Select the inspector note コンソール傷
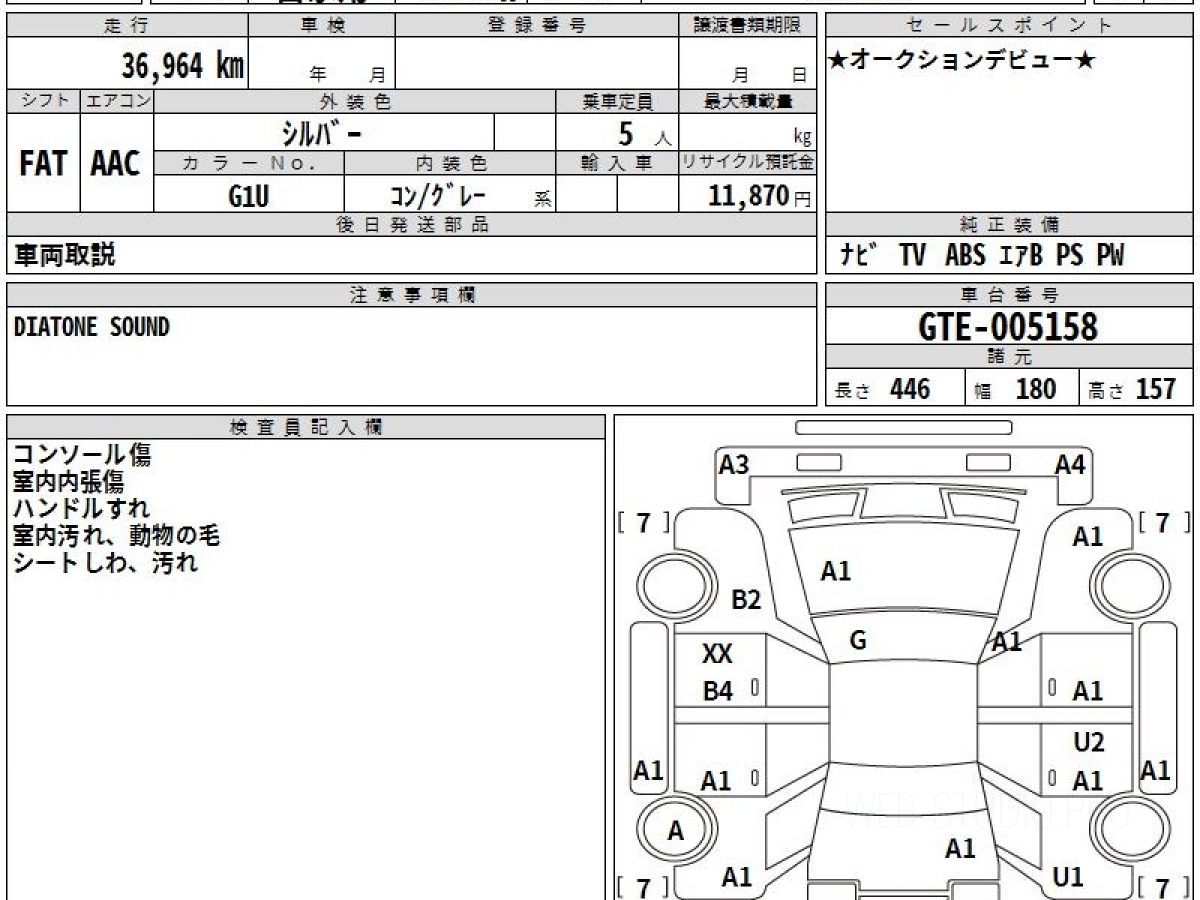 tap(82, 455)
